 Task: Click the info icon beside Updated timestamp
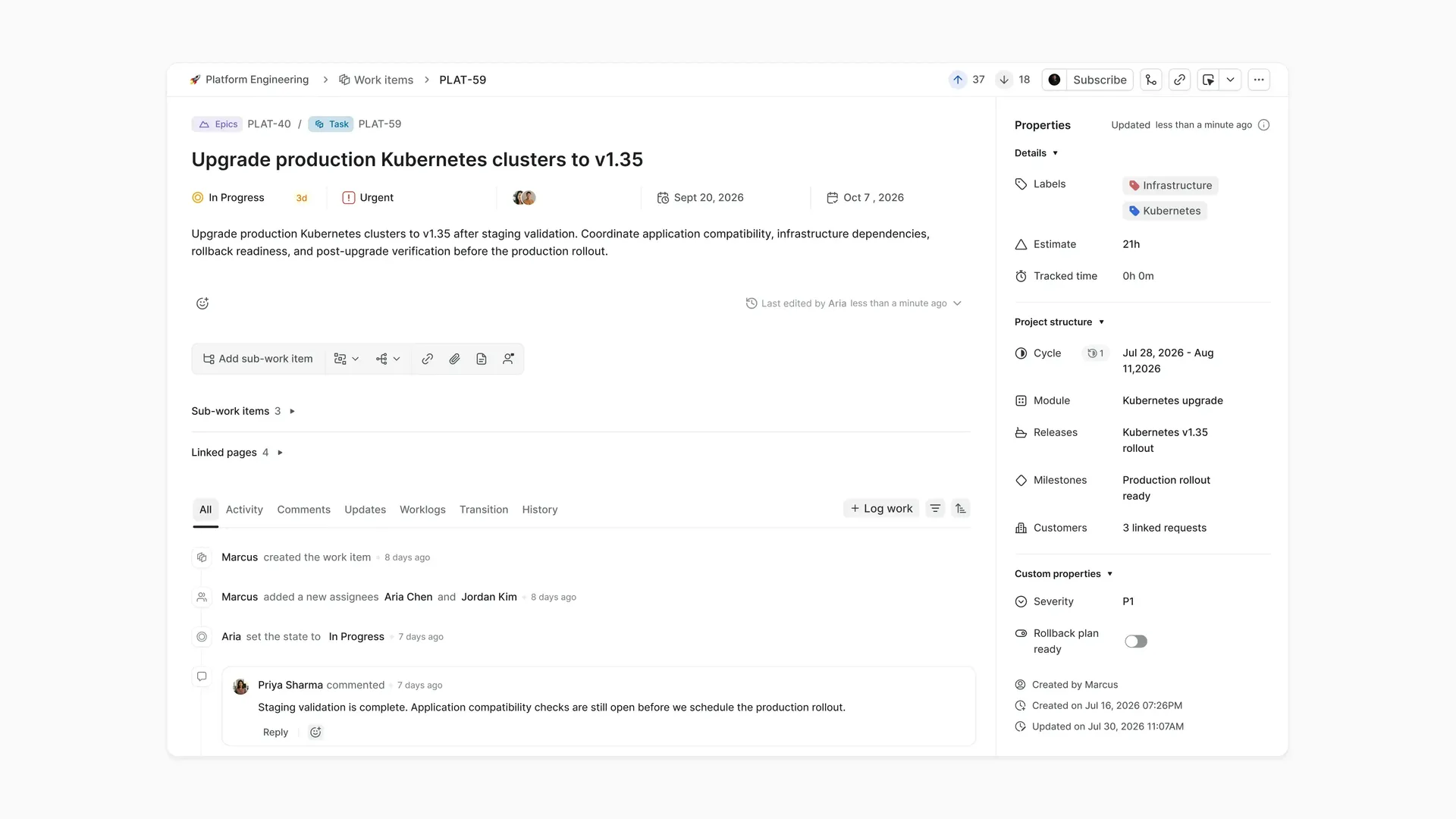pyautogui.click(x=1263, y=125)
